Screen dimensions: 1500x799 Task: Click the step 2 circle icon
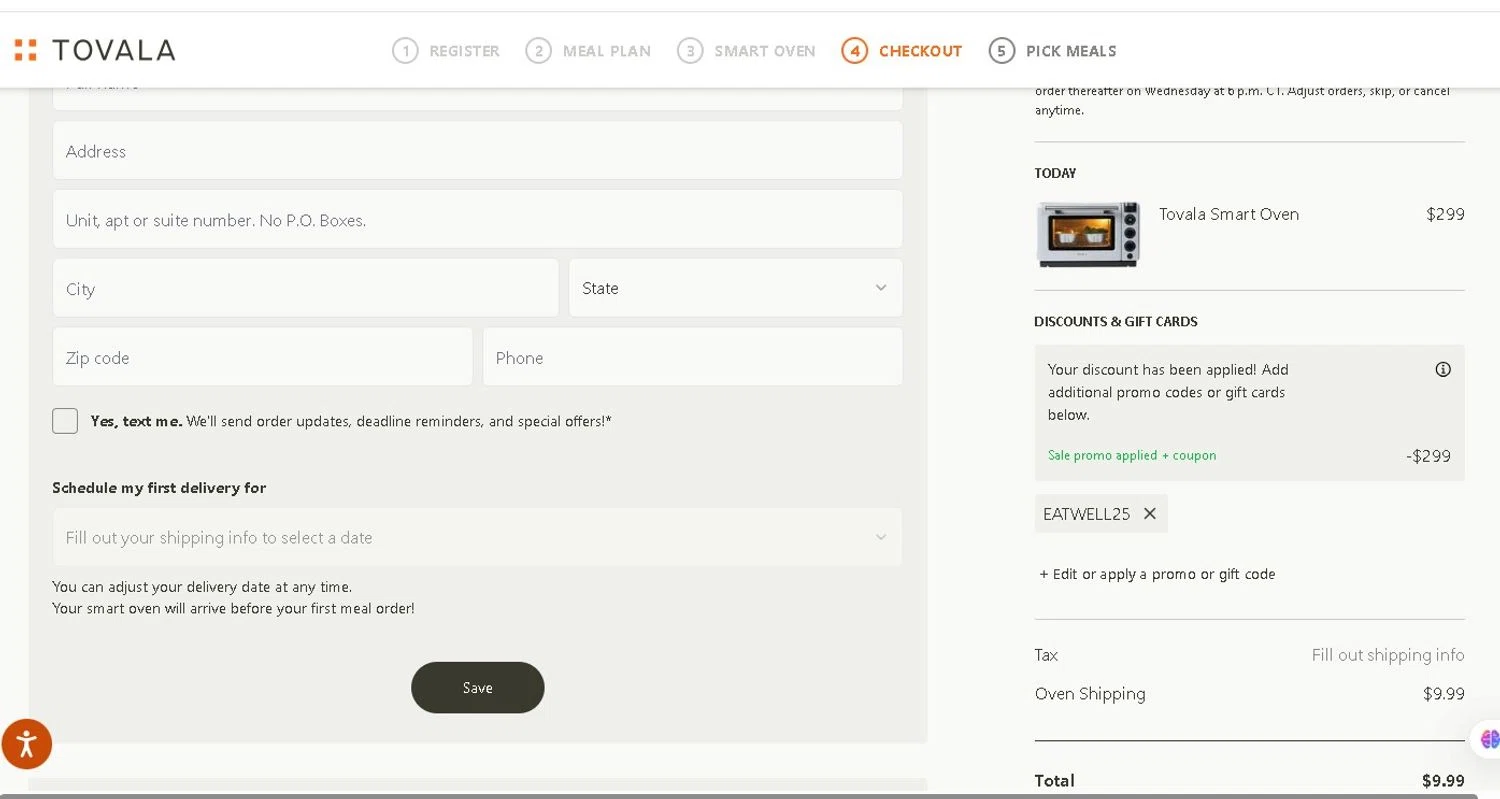pos(538,50)
